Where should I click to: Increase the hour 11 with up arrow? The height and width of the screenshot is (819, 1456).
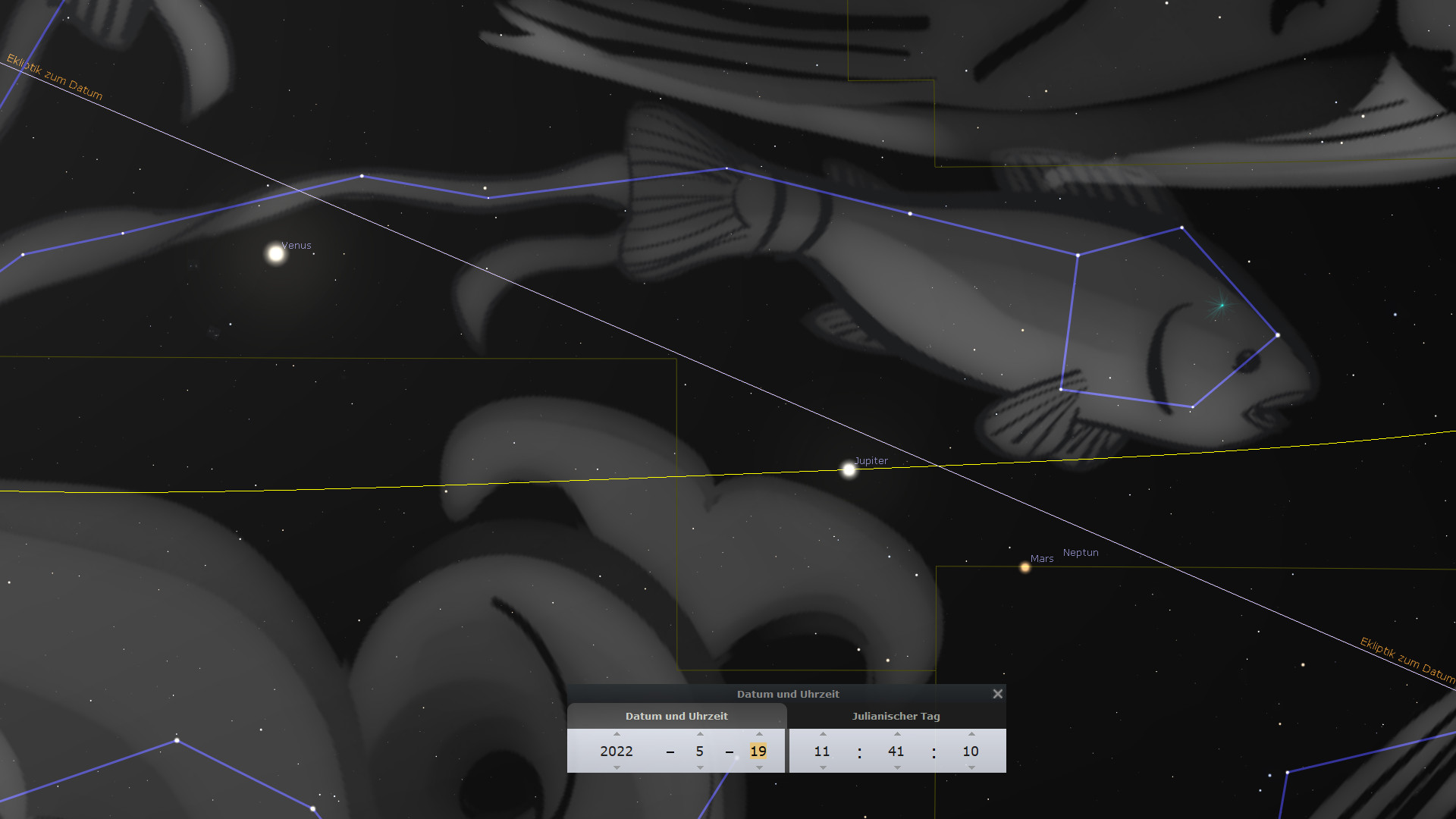[x=823, y=734]
